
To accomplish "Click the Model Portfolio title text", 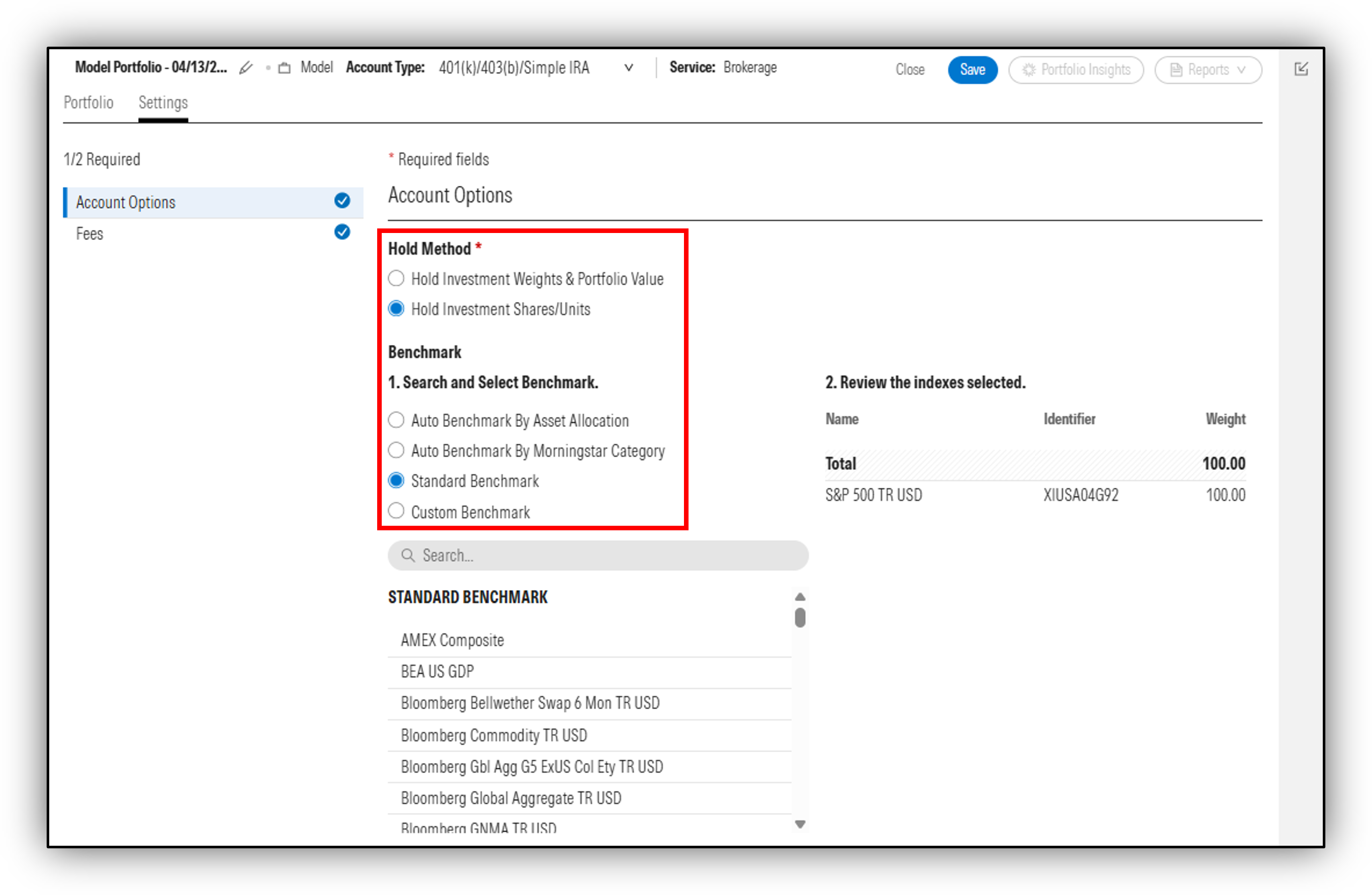I will click(x=151, y=67).
